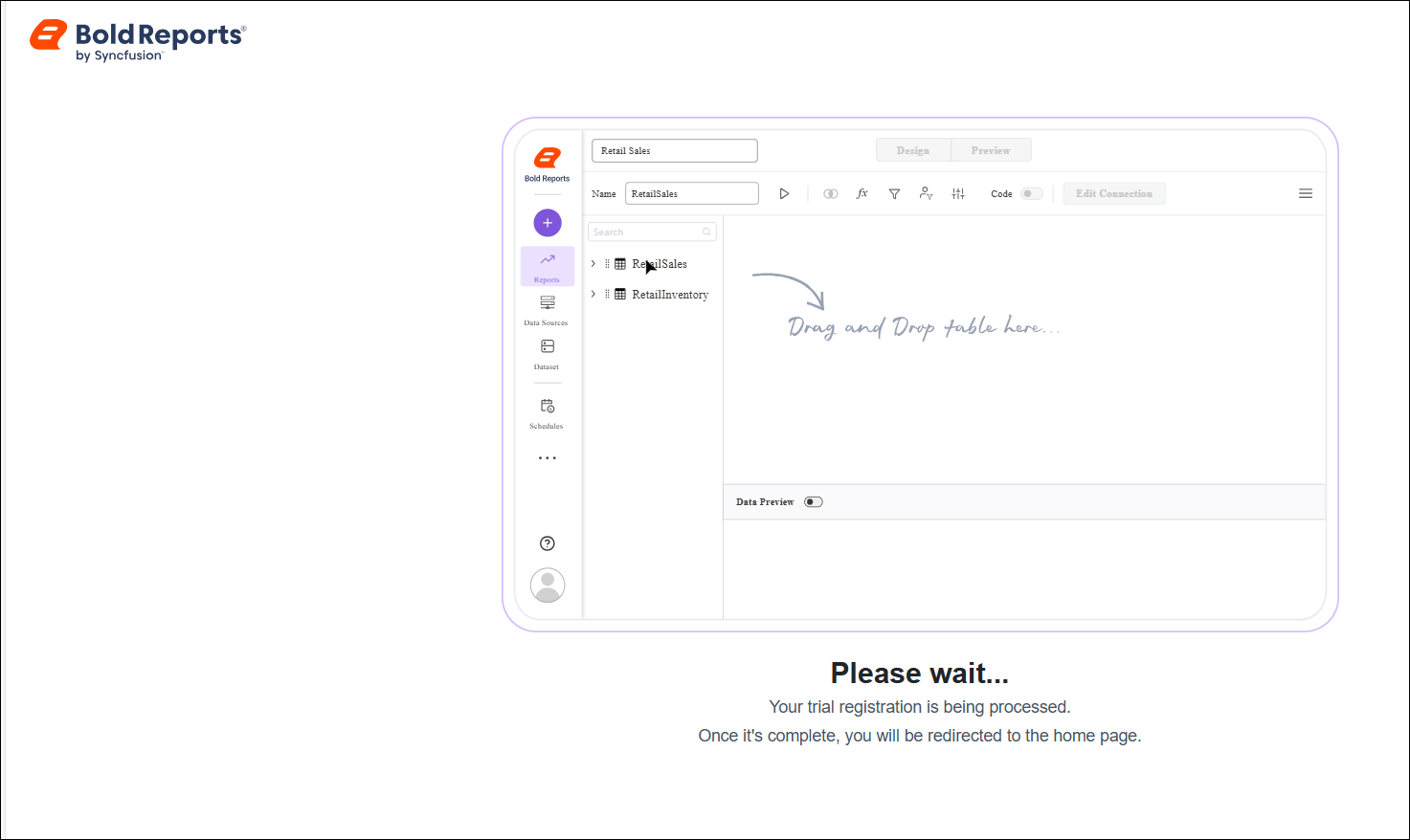Click the Bold Reports sidebar logo icon
1410x840 pixels.
coord(547,158)
